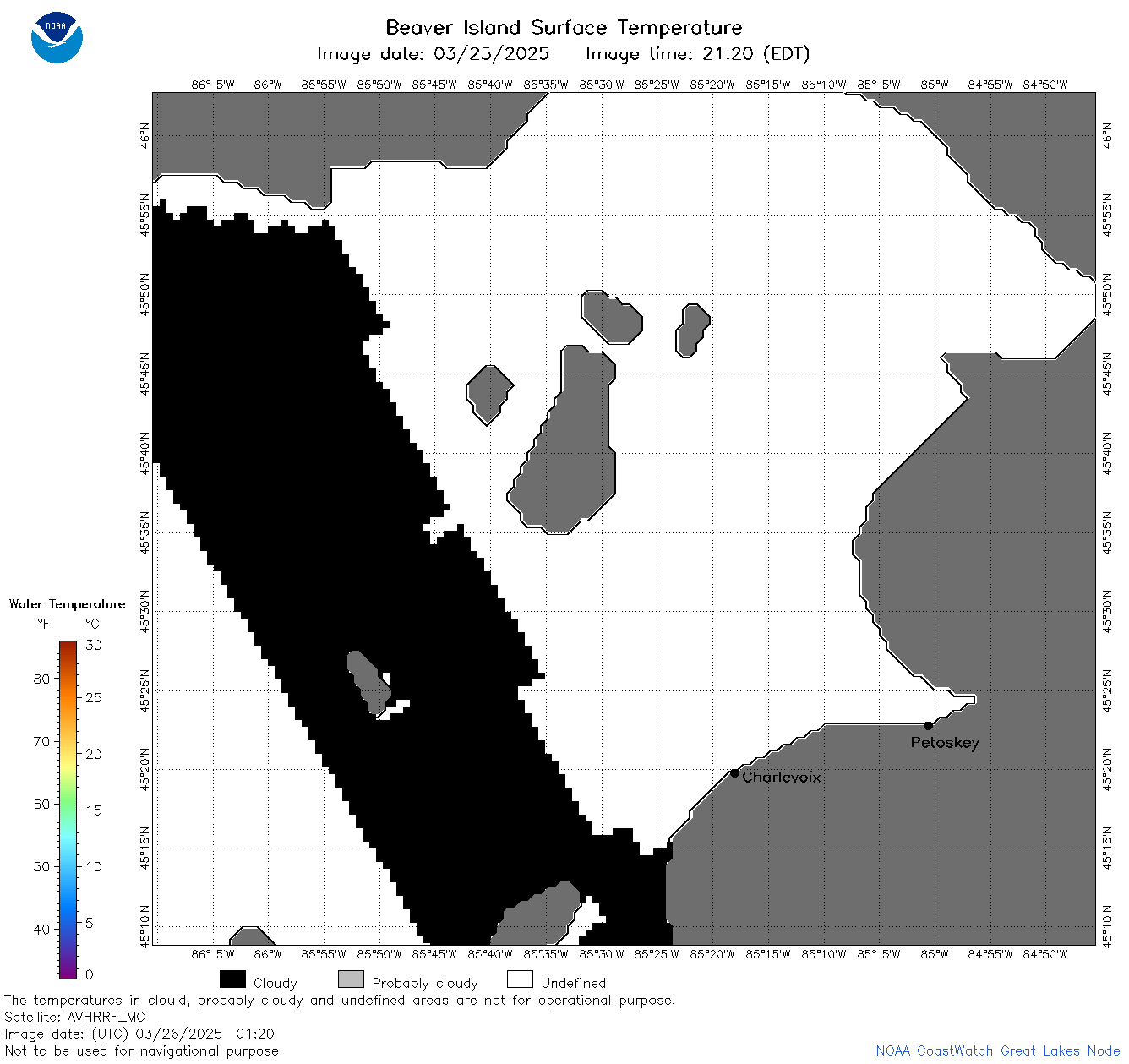1129x1064 pixels.
Task: Open the NOAA CoastWatch Great Lakes Node link
Action: point(997,1051)
